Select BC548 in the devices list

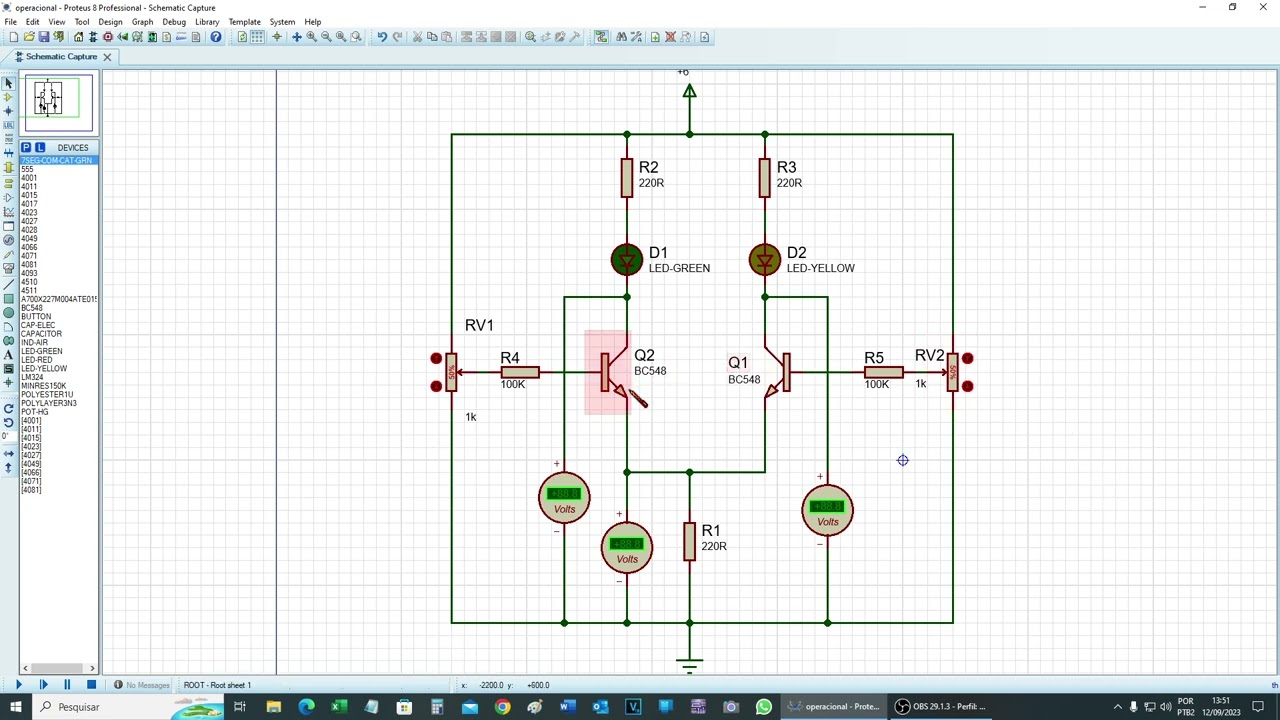point(32,308)
